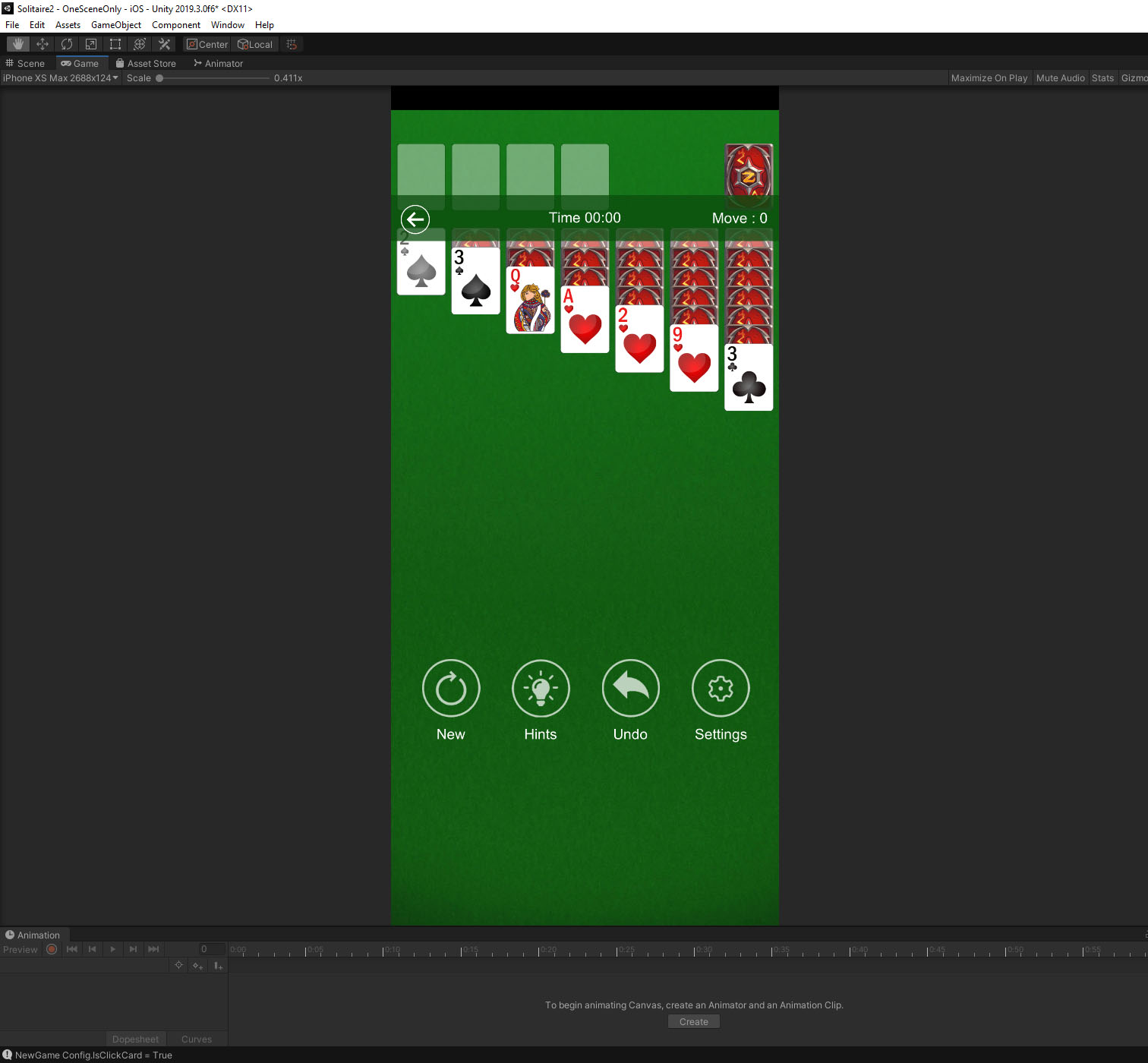Open the iPhone XS Max resolution dropdown

point(61,77)
